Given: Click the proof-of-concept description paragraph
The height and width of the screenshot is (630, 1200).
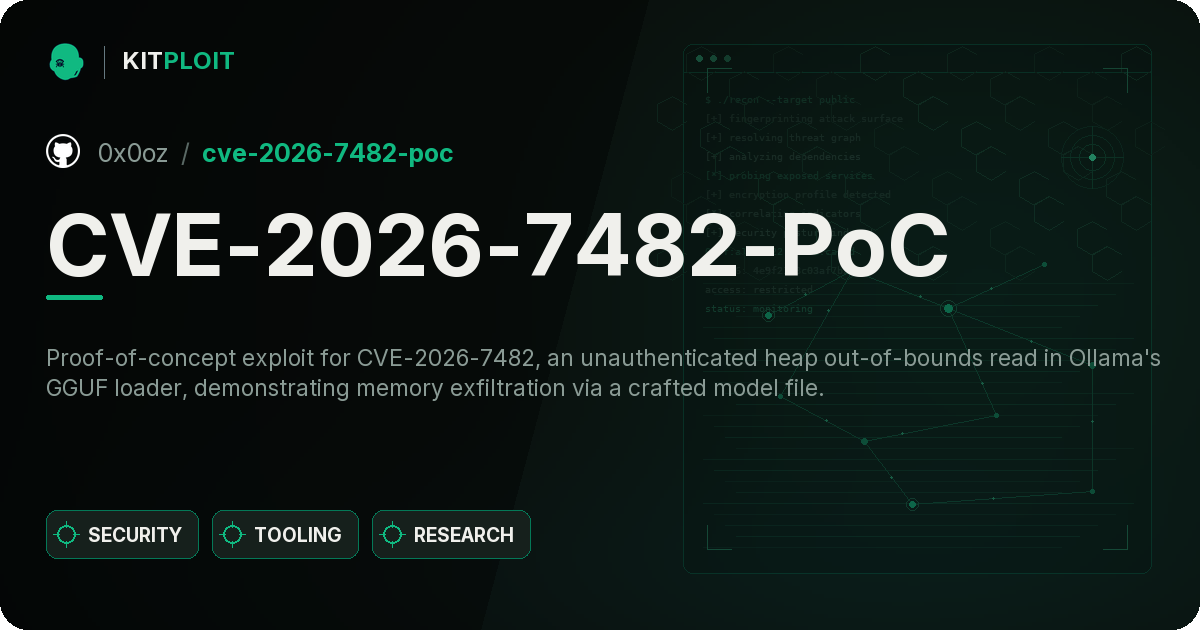Looking at the screenshot, I should point(604,373).
